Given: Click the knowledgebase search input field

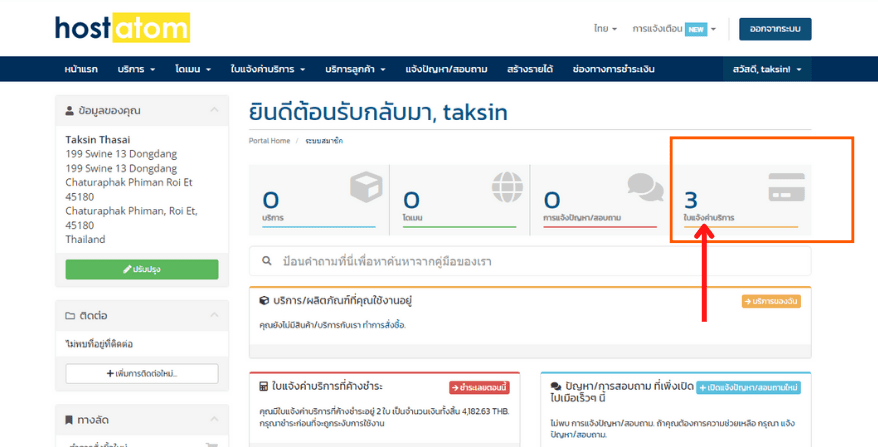Looking at the screenshot, I should pyautogui.click(x=530, y=261).
